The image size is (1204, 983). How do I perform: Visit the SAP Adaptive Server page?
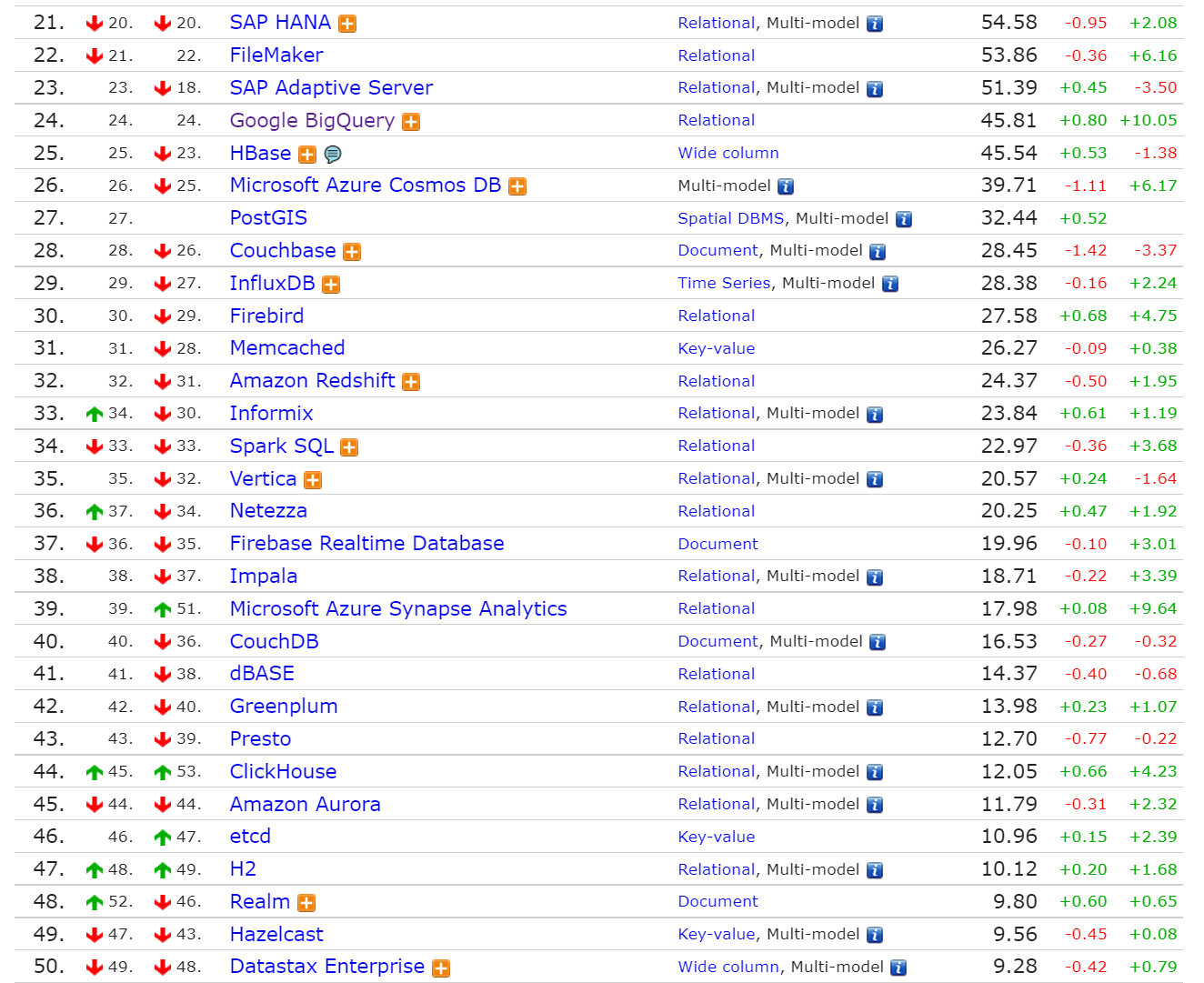pos(331,88)
